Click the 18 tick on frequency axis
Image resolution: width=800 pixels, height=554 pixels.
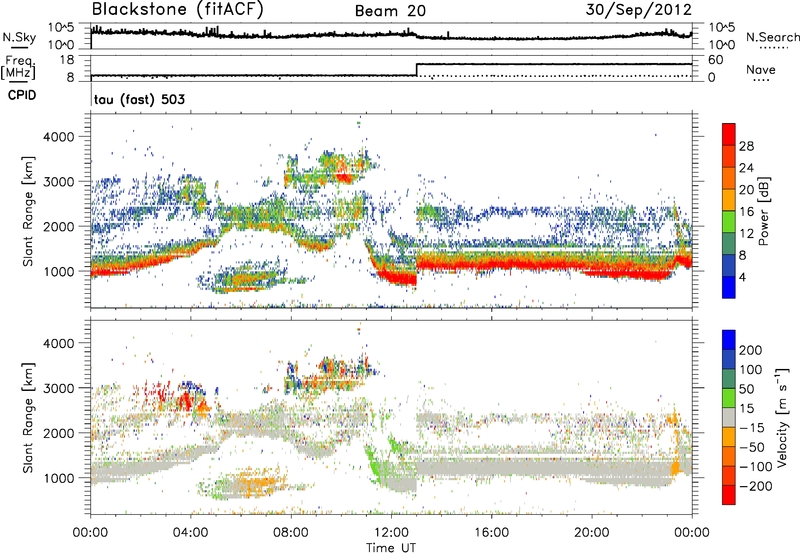pos(66,60)
